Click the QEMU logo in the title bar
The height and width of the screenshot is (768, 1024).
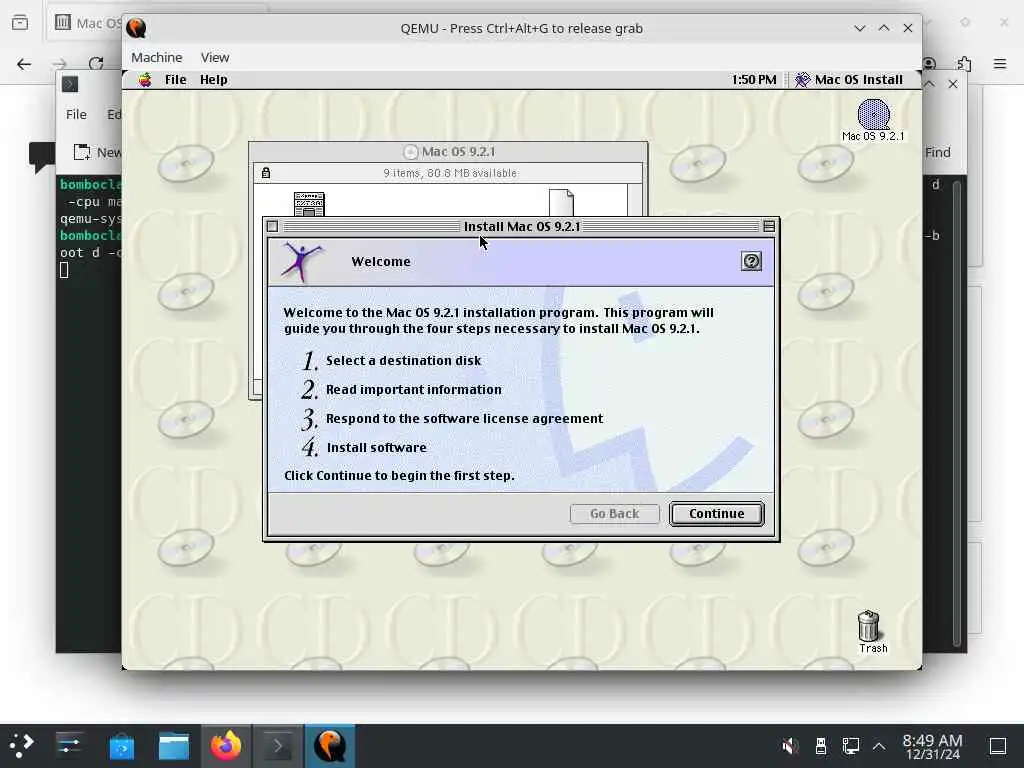click(136, 28)
